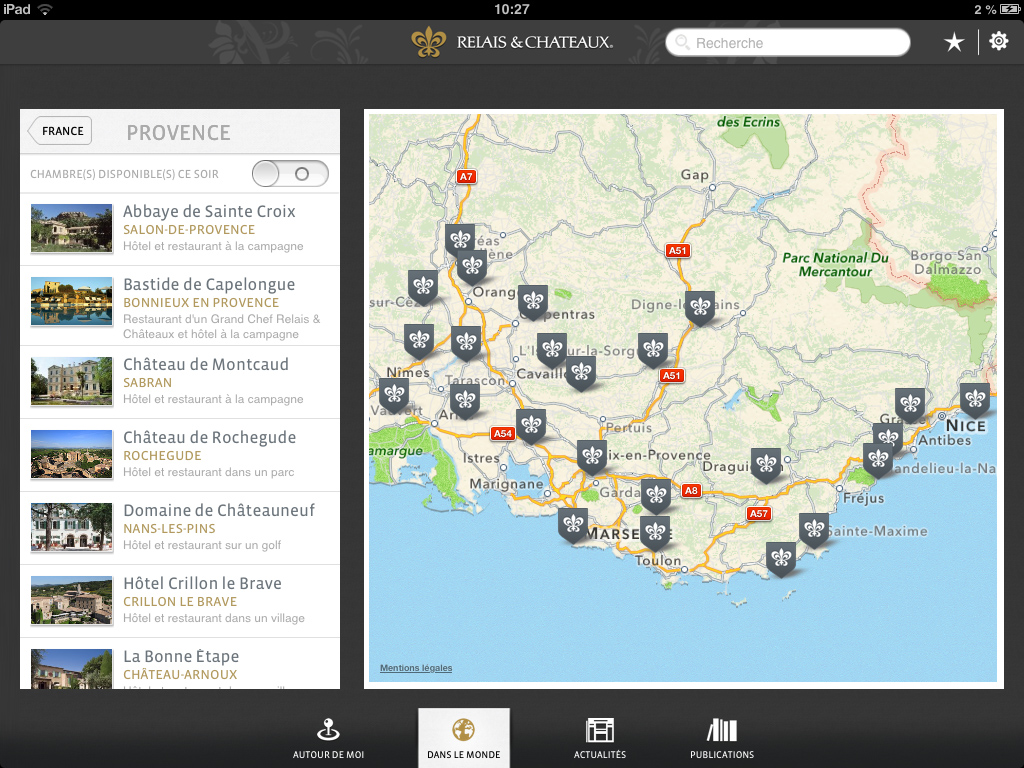Open favorites with the star icon
This screenshot has height=768, width=1024.
click(954, 42)
